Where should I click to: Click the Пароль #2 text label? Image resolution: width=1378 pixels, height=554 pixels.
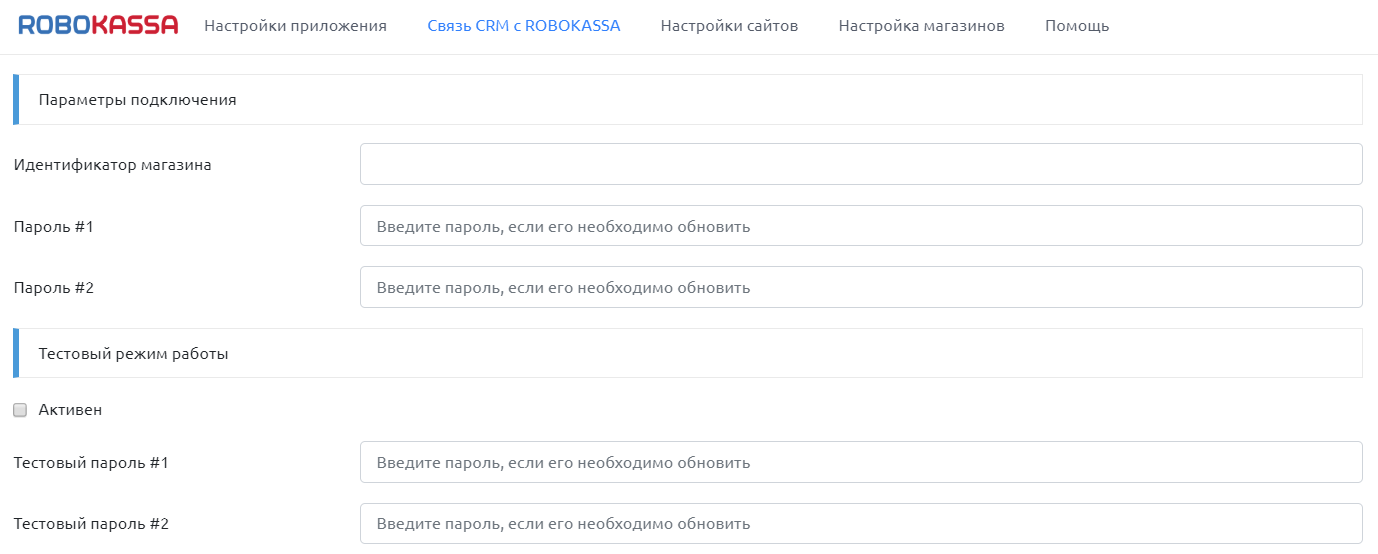[53, 288]
